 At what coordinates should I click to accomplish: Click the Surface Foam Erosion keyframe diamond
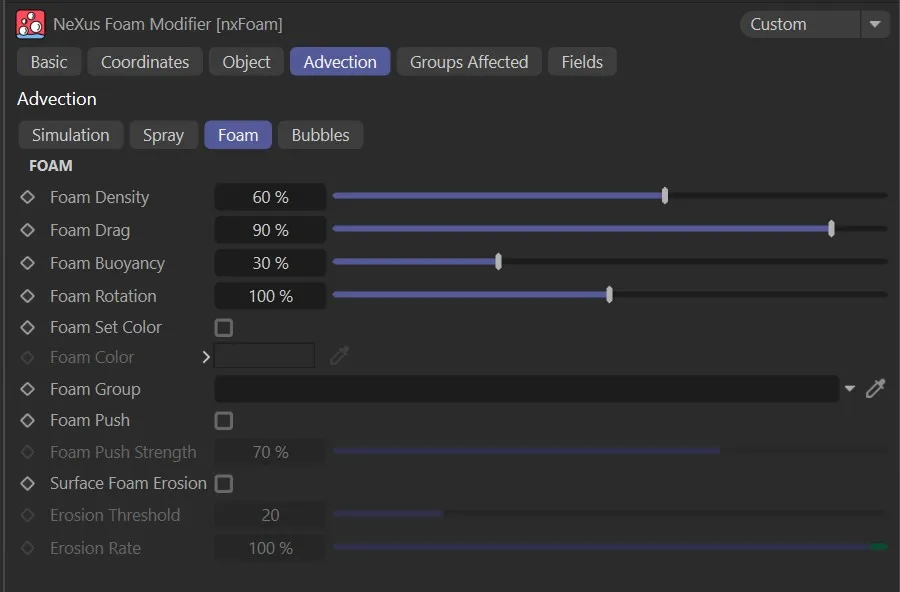coord(28,483)
